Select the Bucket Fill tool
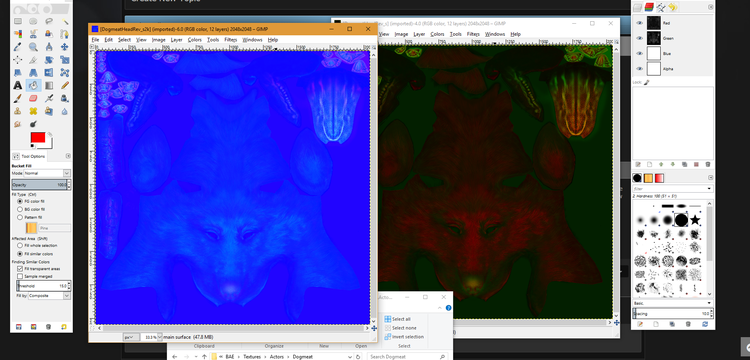The height and width of the screenshot is (360, 750). (x=33, y=85)
